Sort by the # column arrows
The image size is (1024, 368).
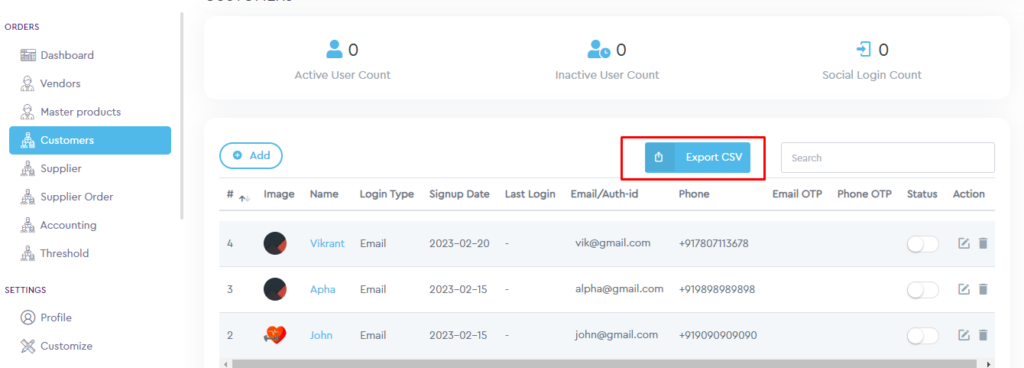pos(244,198)
